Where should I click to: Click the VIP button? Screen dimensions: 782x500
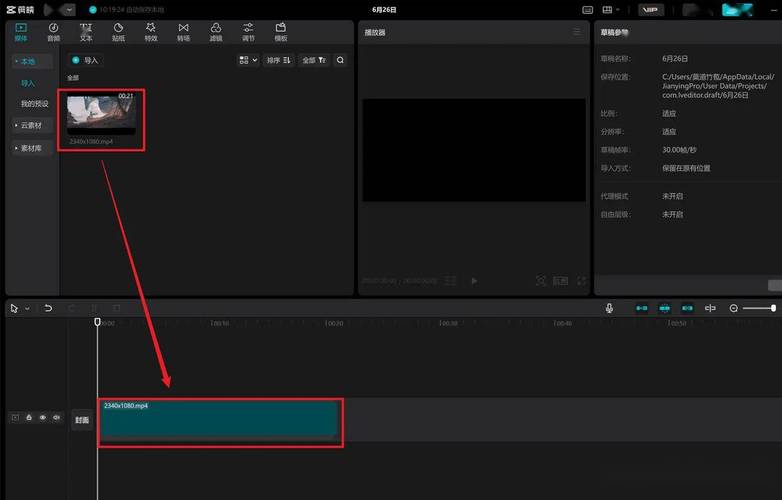[x=651, y=9]
